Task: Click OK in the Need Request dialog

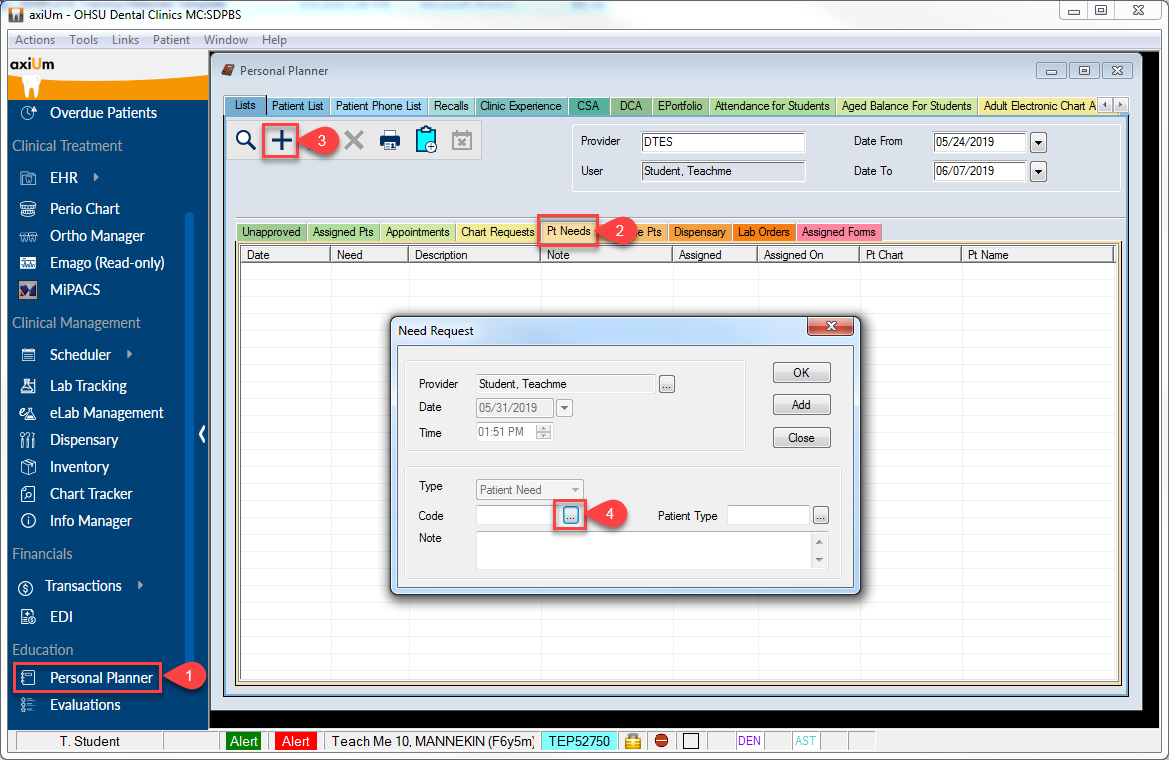Action: click(801, 373)
